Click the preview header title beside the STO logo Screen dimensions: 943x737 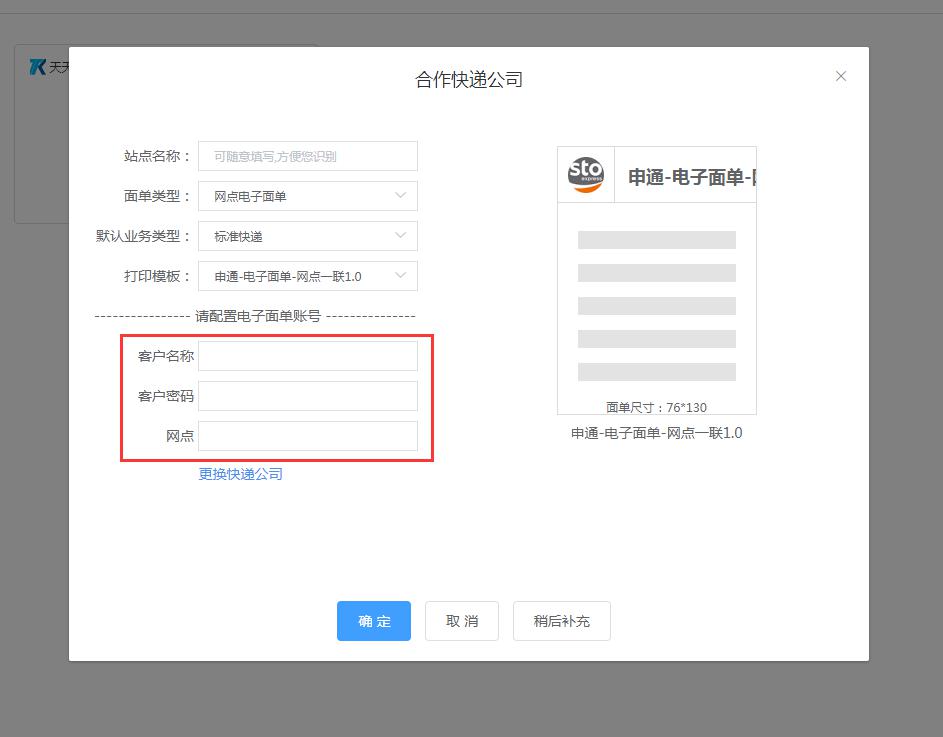click(690, 177)
